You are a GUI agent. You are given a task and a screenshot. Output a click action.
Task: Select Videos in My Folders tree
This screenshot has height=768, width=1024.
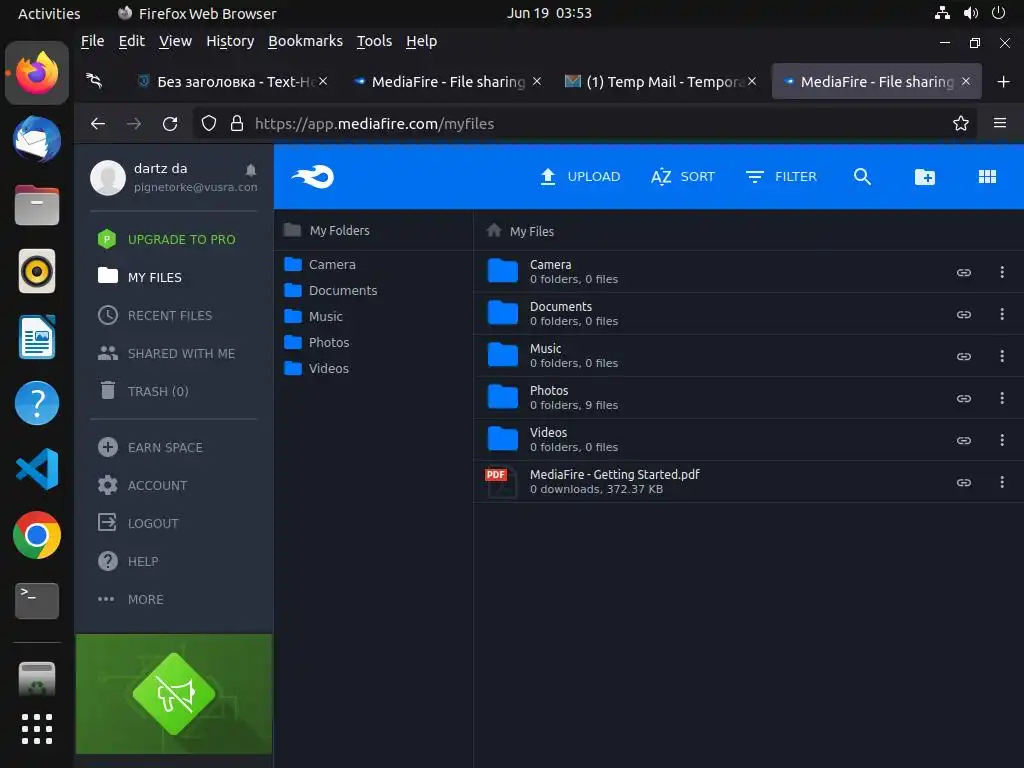[317, 368]
